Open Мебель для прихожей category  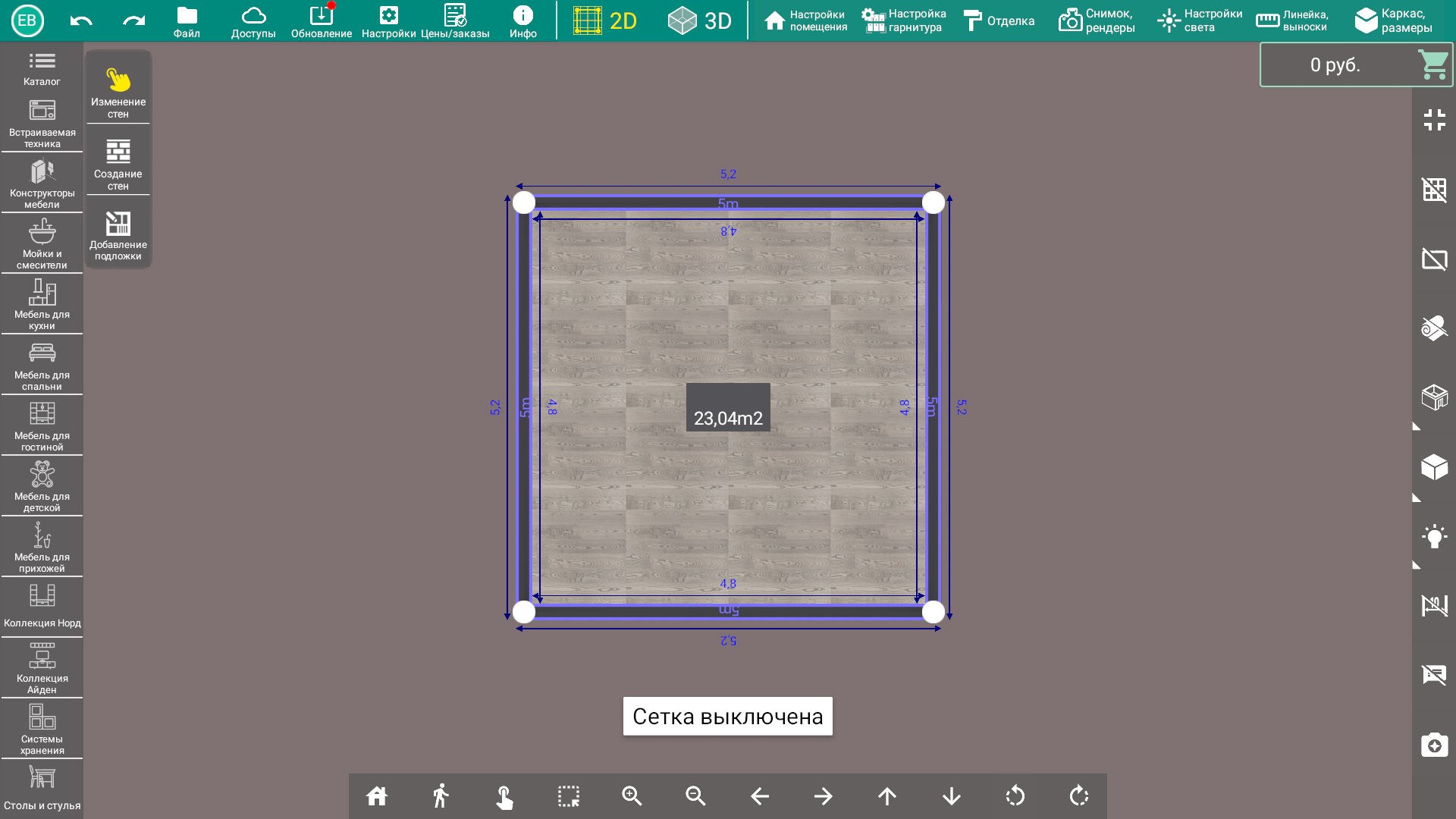(x=42, y=547)
